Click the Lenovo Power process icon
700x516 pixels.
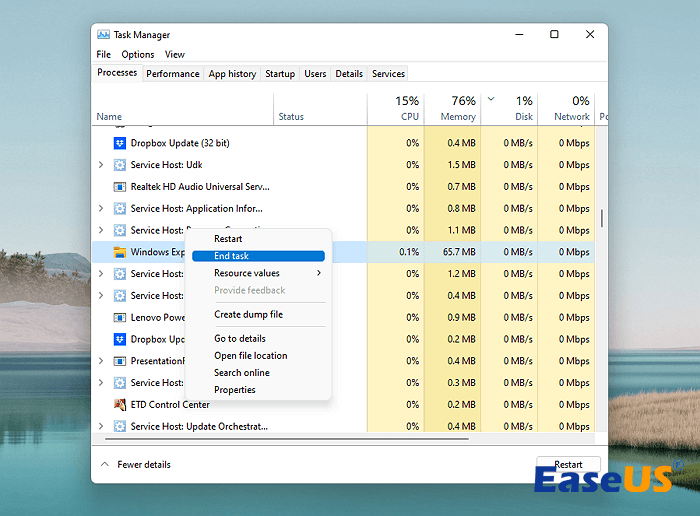coord(120,317)
